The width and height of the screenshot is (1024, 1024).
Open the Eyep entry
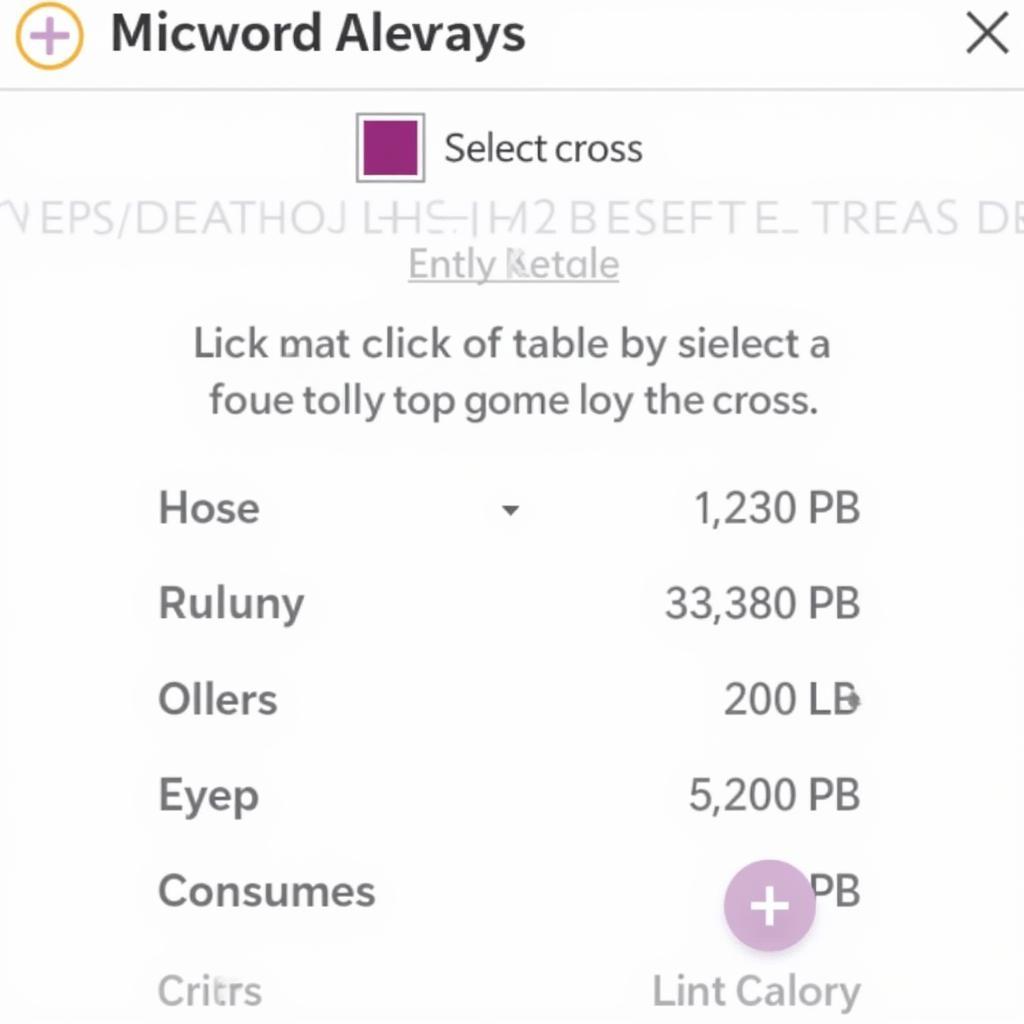point(208,796)
